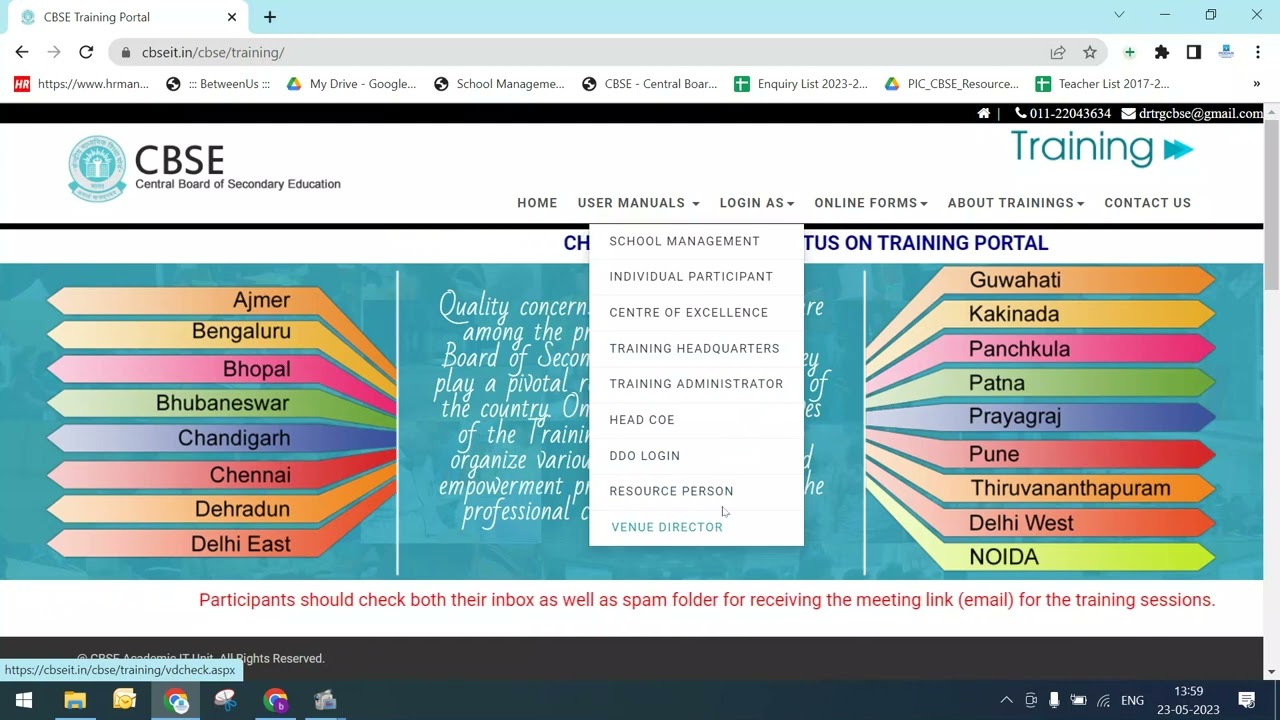This screenshot has height=720, width=1280.
Task: Open File Explorer from the taskbar
Action: pos(75,700)
